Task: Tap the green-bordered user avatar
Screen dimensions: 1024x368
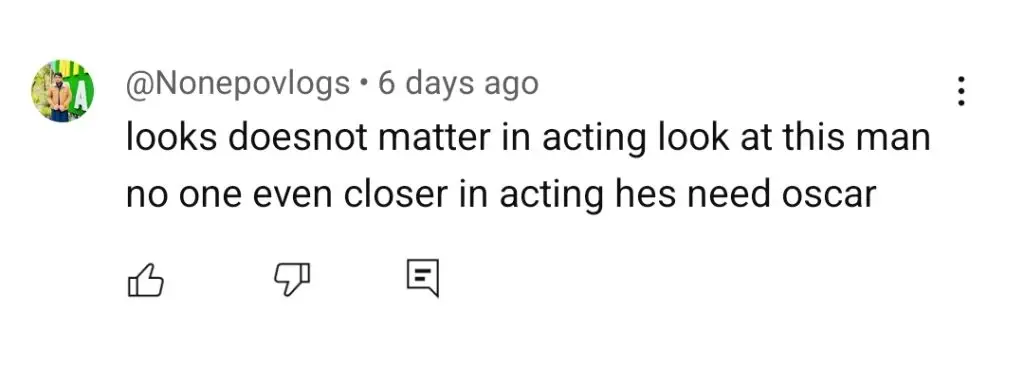Action: 63,91
